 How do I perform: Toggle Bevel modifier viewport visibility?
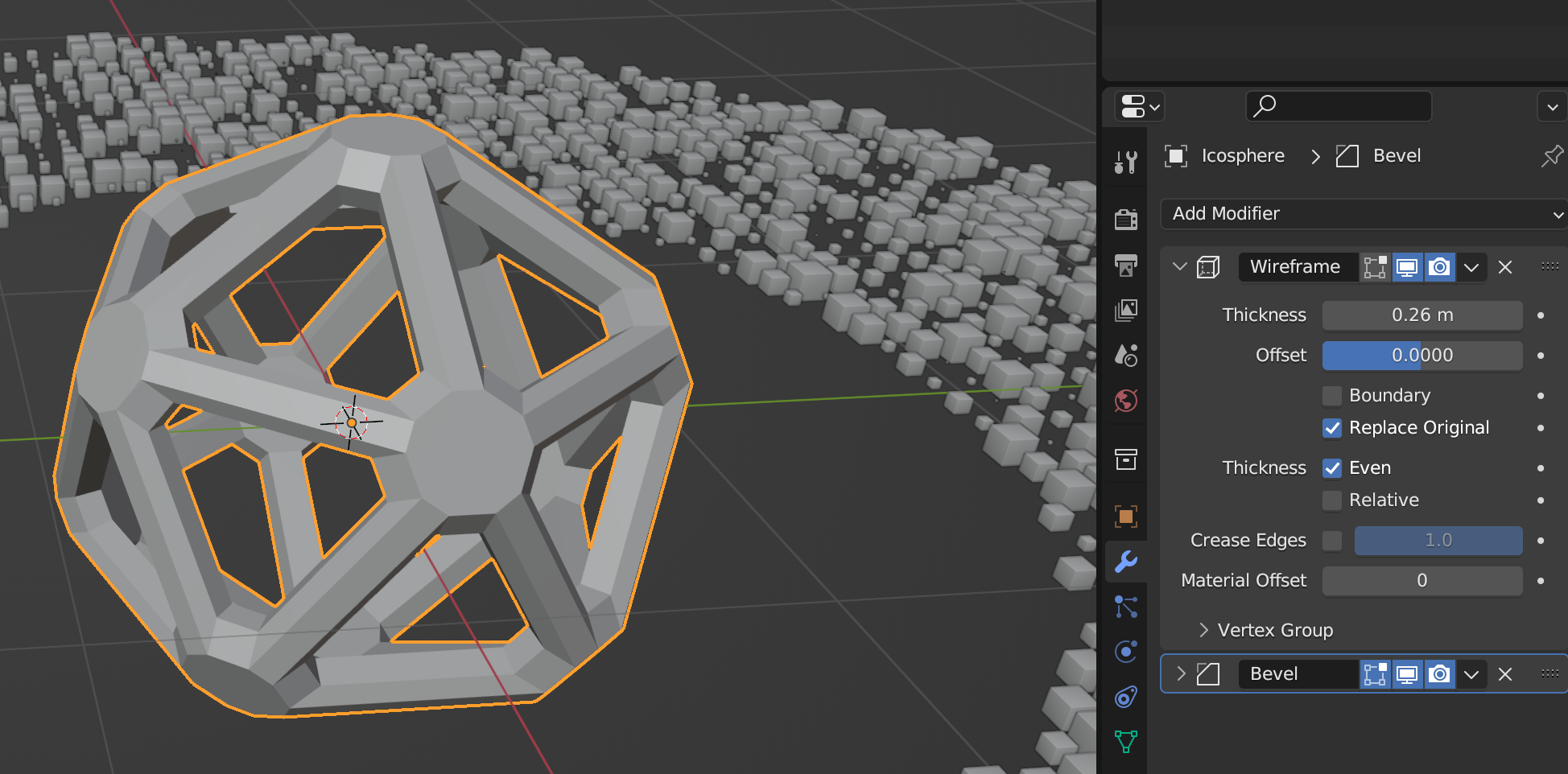(x=1407, y=674)
